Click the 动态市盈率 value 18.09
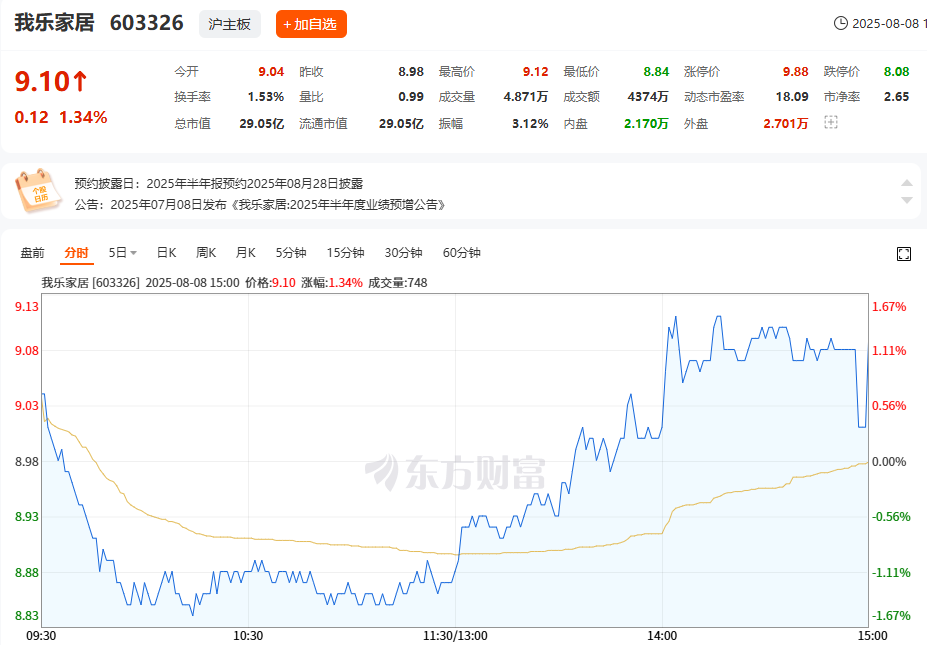The width and height of the screenshot is (927, 645). click(x=792, y=96)
